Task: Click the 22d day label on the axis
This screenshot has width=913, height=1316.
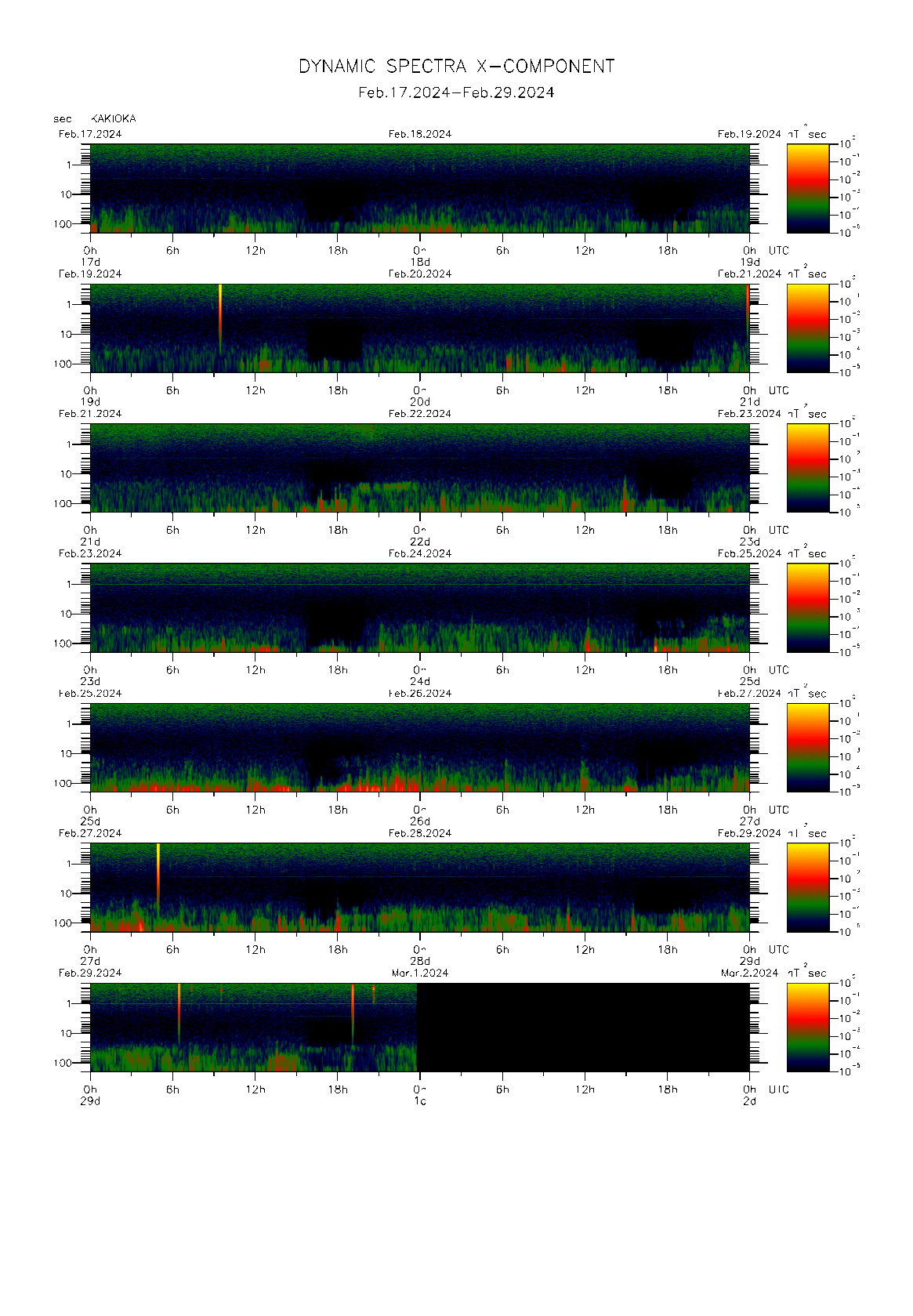Action: pyautogui.click(x=420, y=542)
